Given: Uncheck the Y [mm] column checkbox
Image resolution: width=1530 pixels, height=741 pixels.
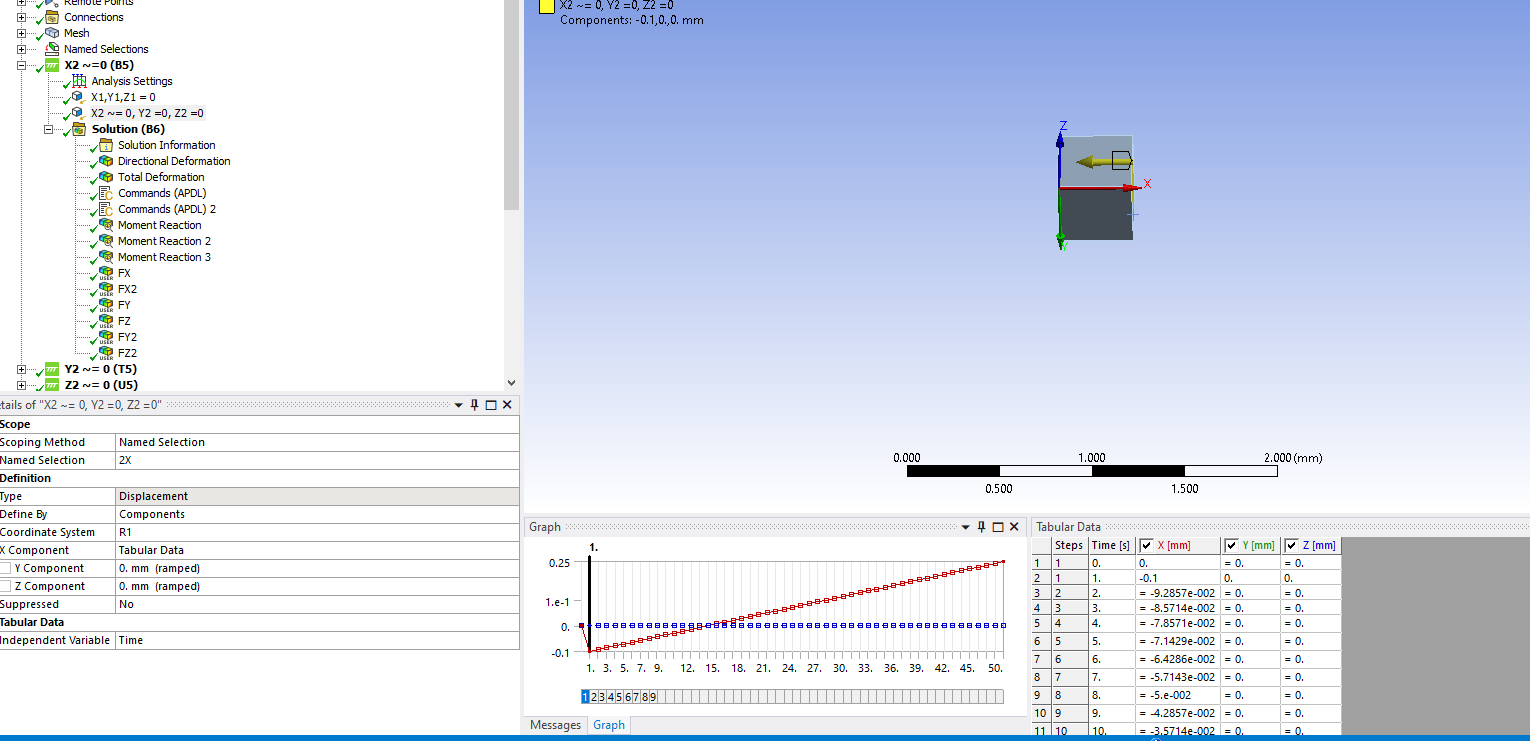Looking at the screenshot, I should click(x=1230, y=545).
